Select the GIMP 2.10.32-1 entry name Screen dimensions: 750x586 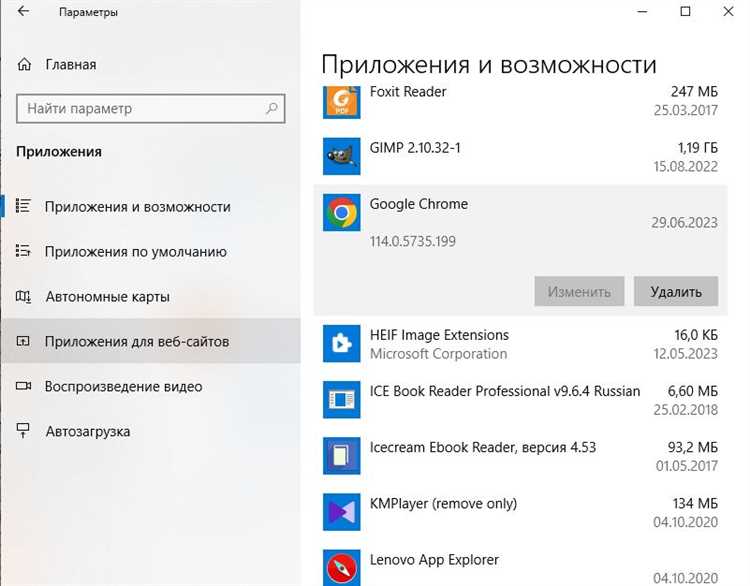[415, 147]
